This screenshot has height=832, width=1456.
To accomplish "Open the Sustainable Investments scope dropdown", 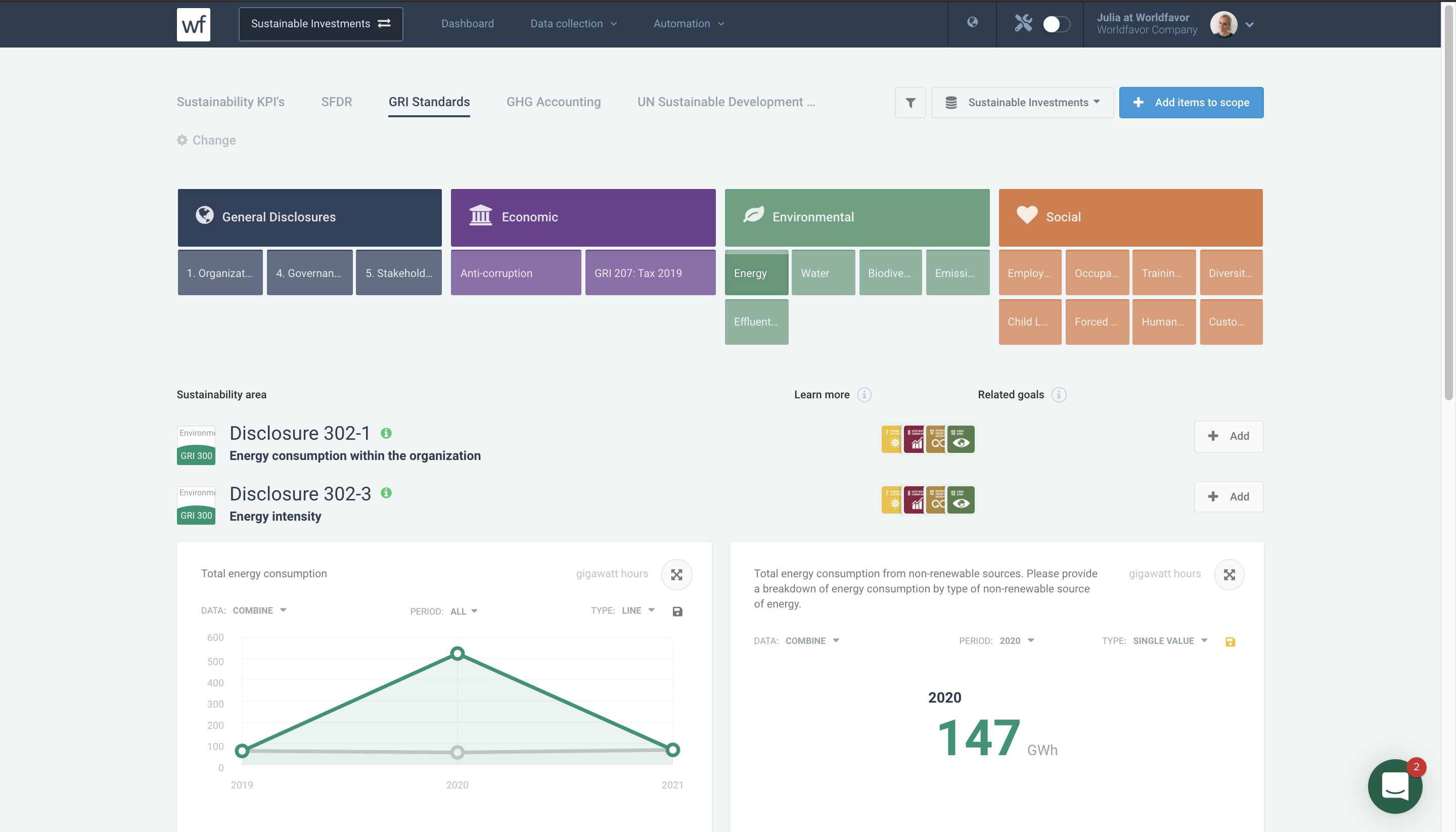I will 1022,102.
